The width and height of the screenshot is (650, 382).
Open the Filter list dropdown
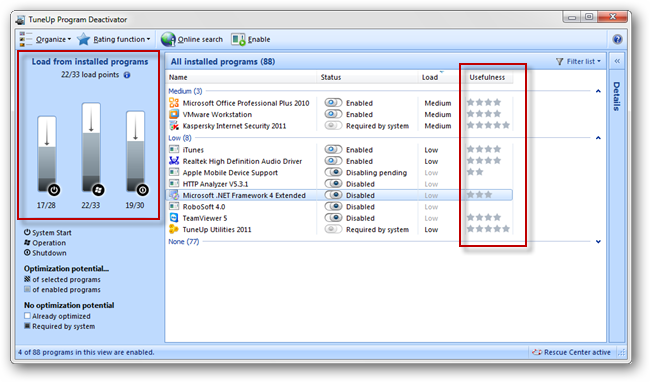[578, 61]
